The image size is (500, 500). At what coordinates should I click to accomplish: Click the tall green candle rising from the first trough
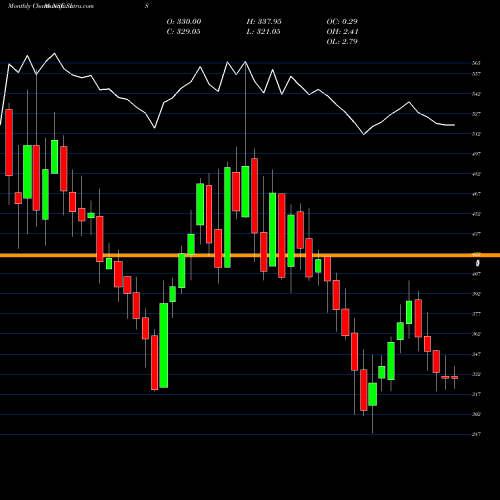point(164,345)
